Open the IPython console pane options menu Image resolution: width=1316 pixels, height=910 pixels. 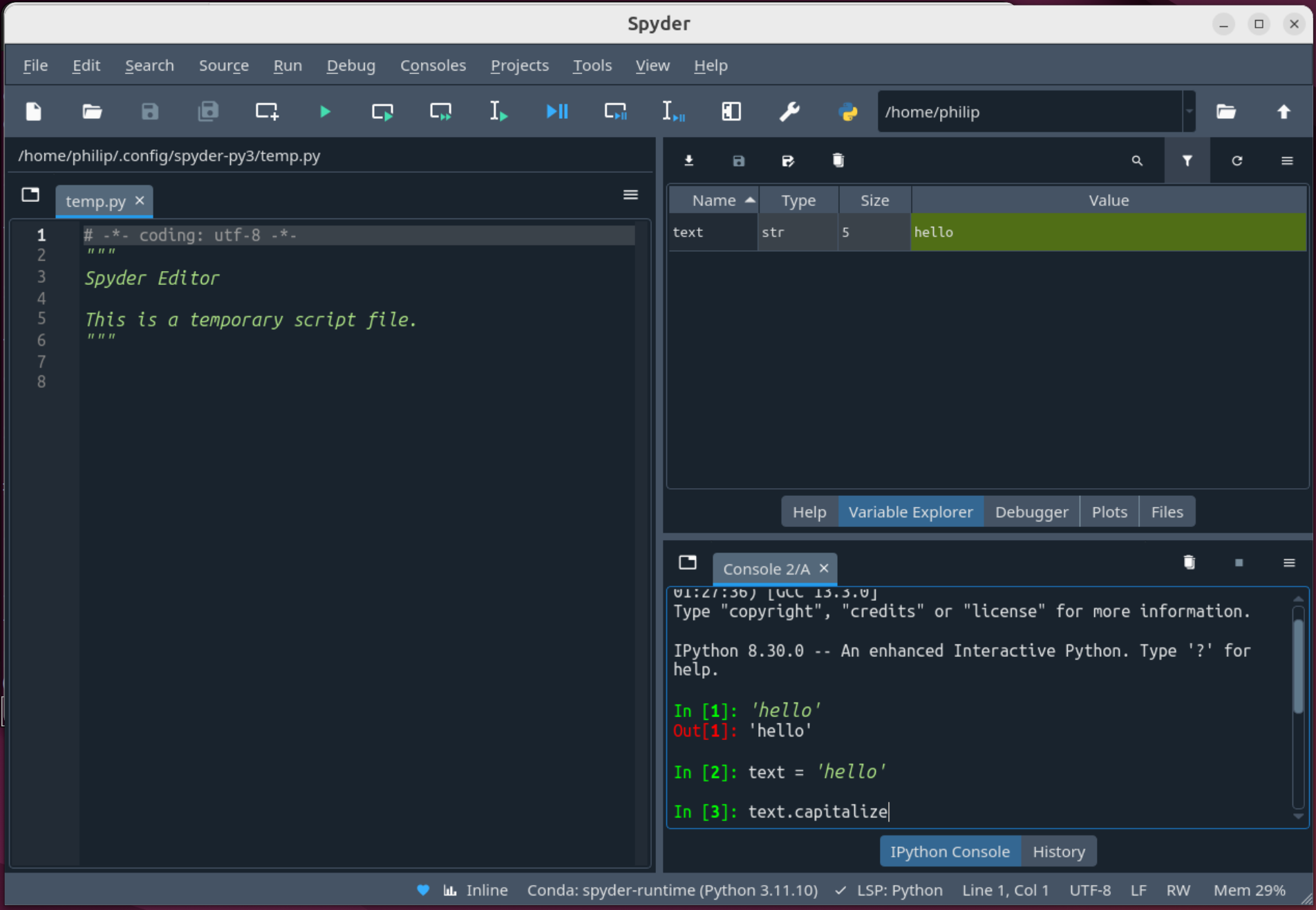[1289, 562]
